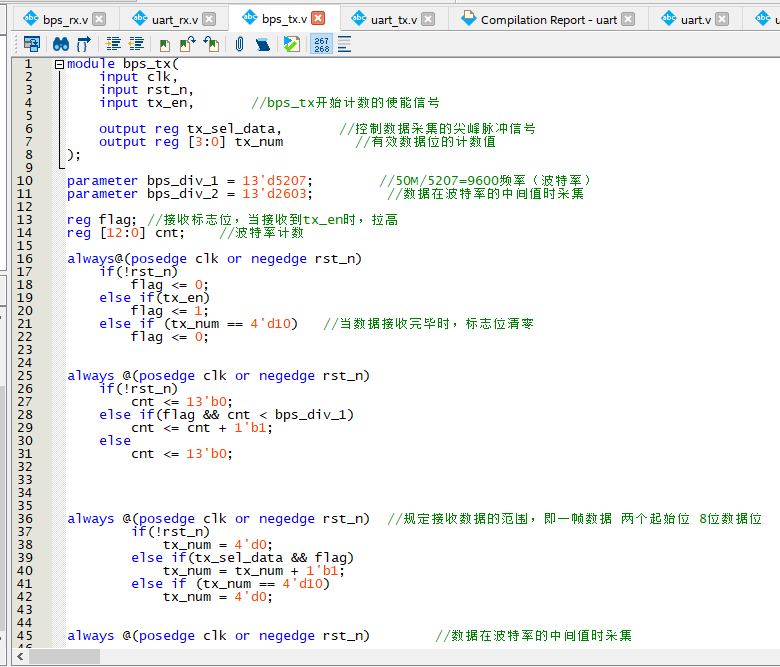780x667 pixels.
Task: Jump to the previous bookmark
Action: [x=211, y=44]
